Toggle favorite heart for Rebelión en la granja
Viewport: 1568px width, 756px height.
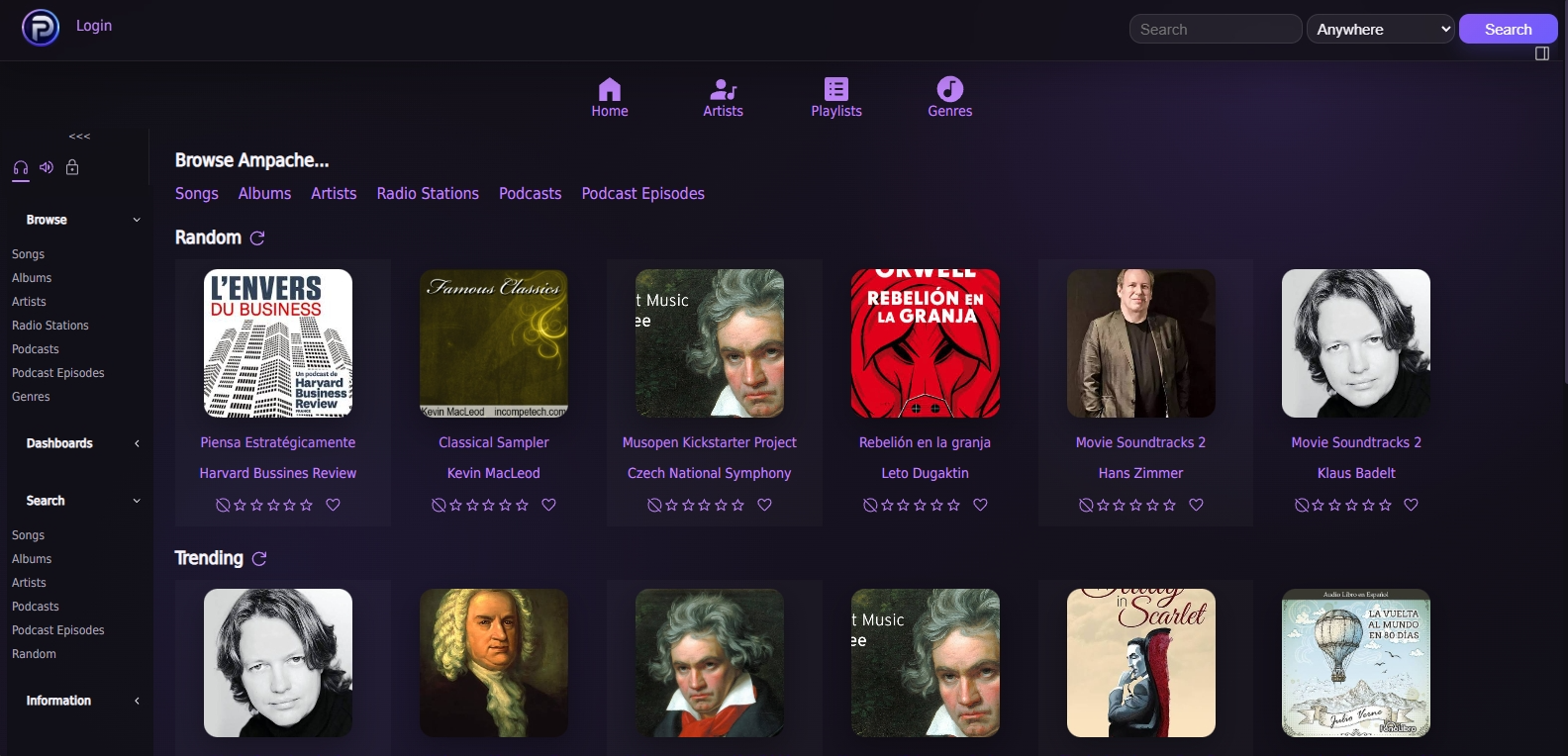tap(981, 505)
